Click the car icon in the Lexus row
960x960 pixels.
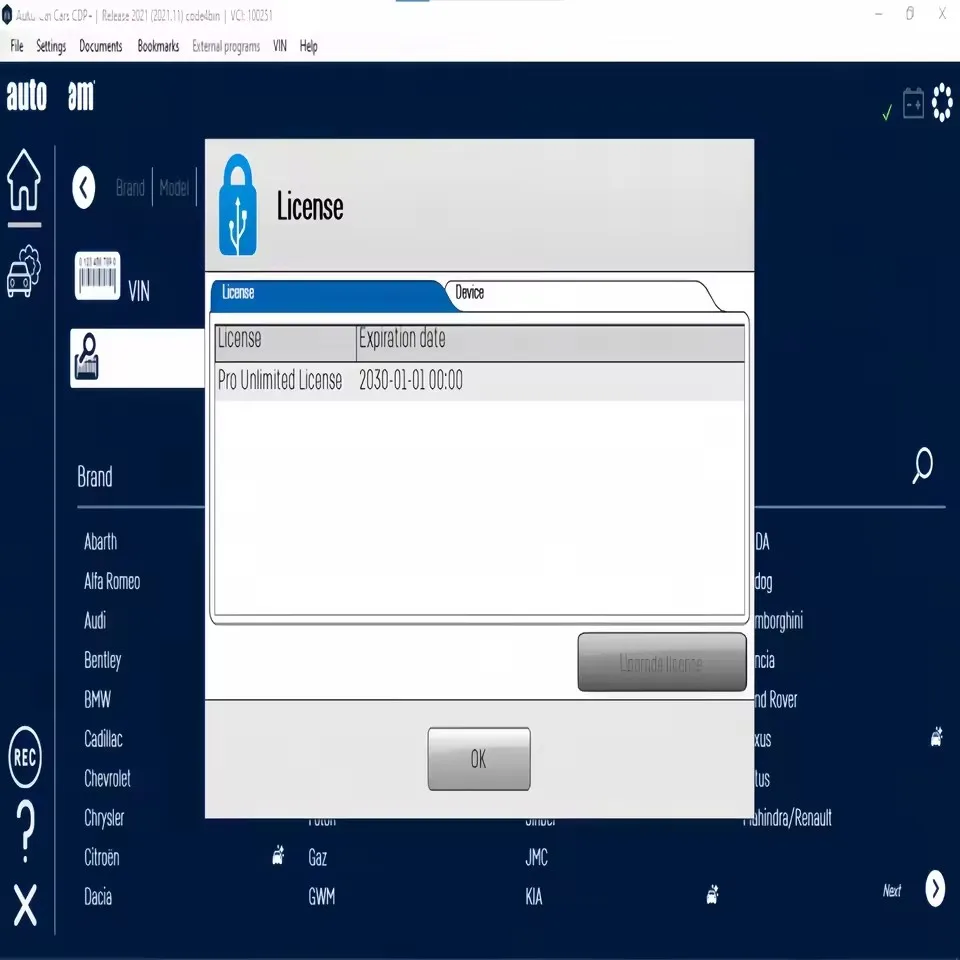click(x=937, y=737)
